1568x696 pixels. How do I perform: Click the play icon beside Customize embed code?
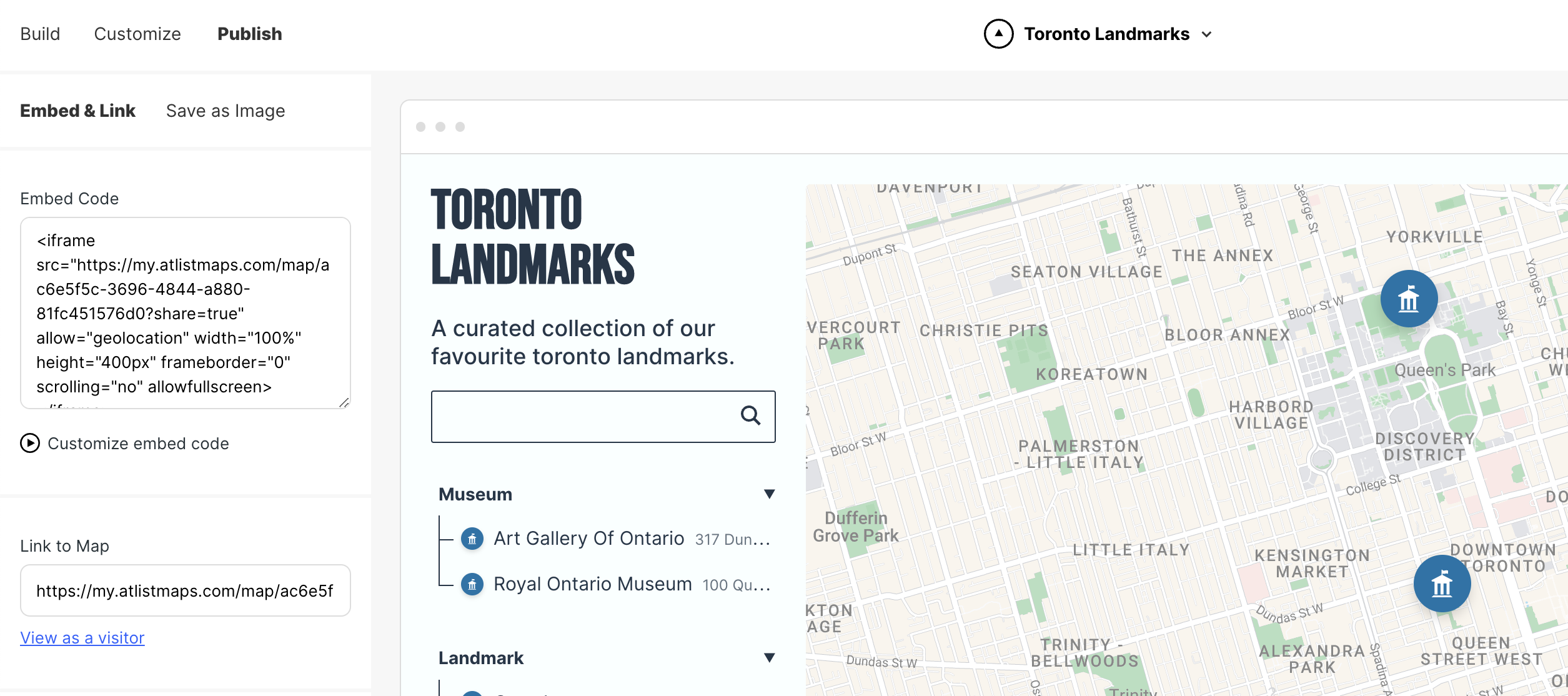tap(30, 443)
